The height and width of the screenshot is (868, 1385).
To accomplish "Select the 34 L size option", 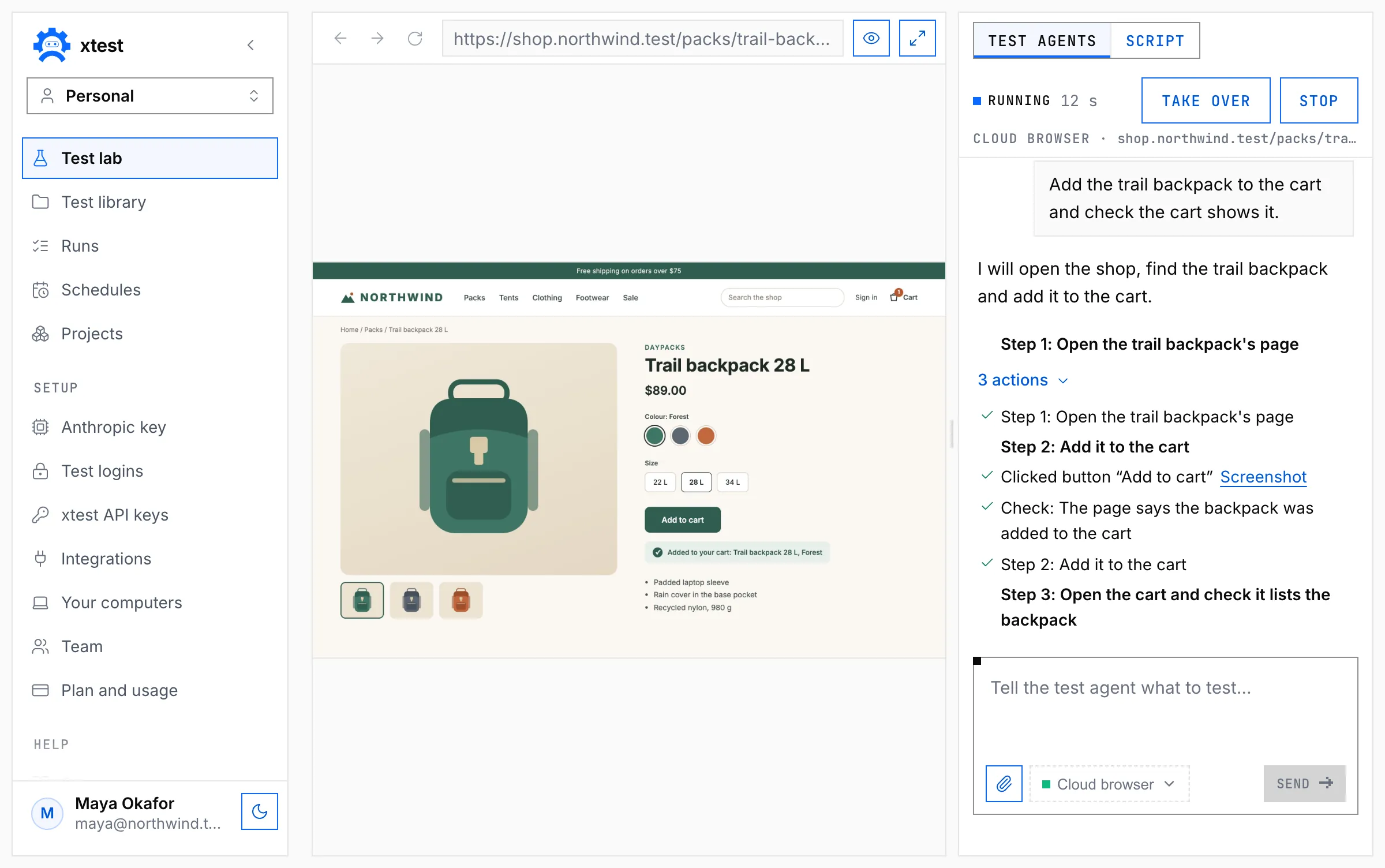I will coord(732,482).
